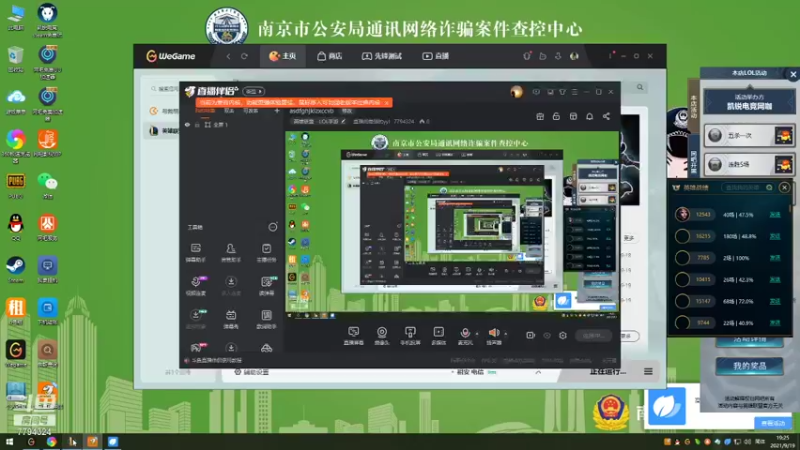Open WeGame hamburger menu near 正在运行
Viewport: 800px width, 450px height.
tap(648, 371)
